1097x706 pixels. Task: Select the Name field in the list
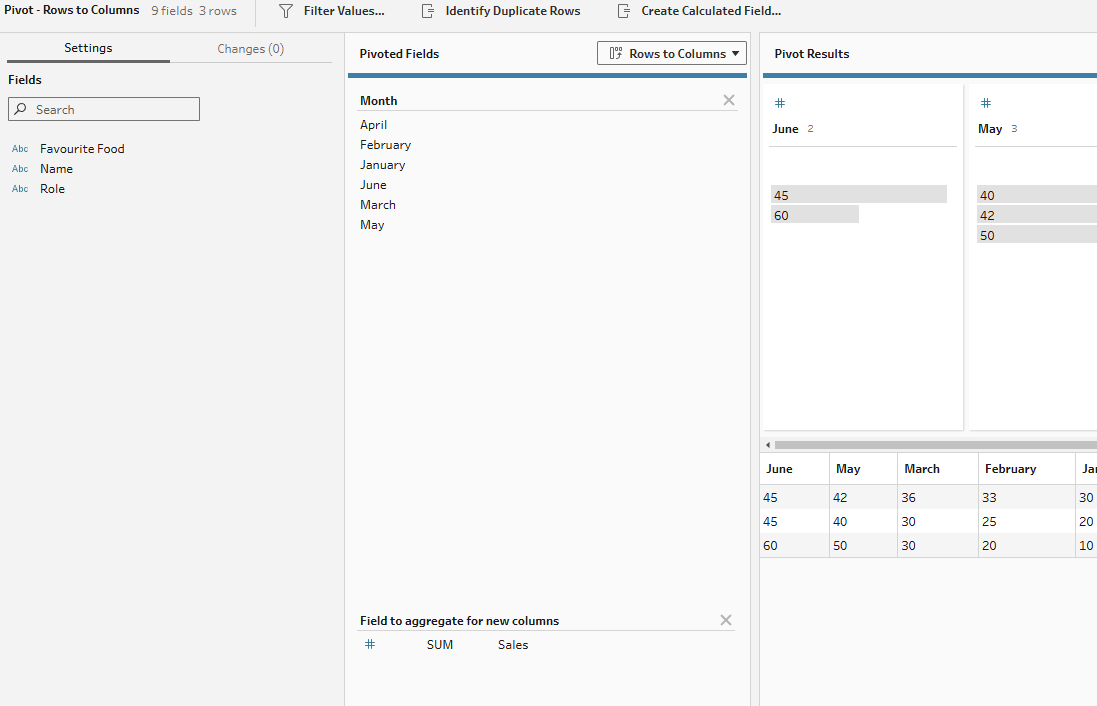[x=56, y=169]
